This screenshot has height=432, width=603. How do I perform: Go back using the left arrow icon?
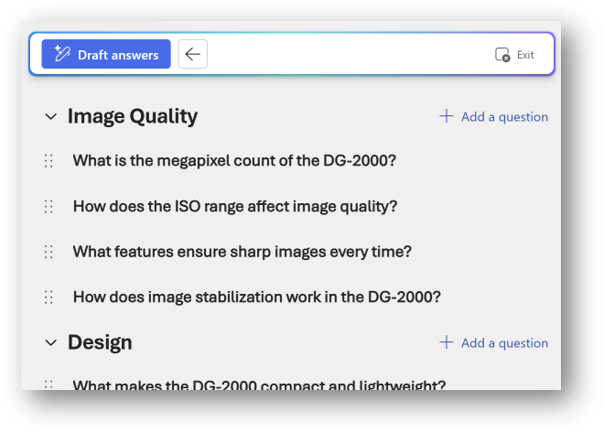[193, 54]
